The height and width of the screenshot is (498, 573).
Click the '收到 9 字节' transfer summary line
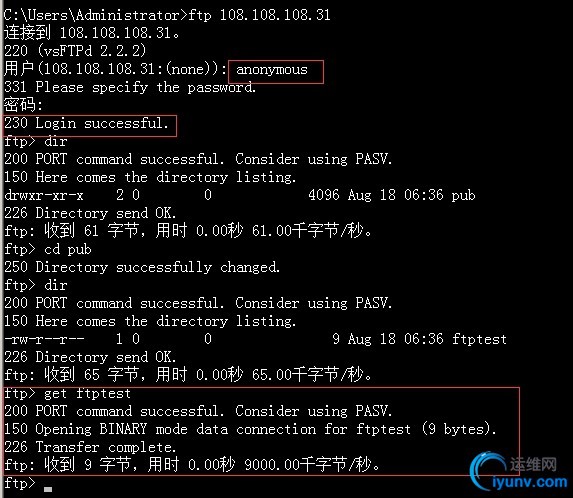tap(192, 465)
